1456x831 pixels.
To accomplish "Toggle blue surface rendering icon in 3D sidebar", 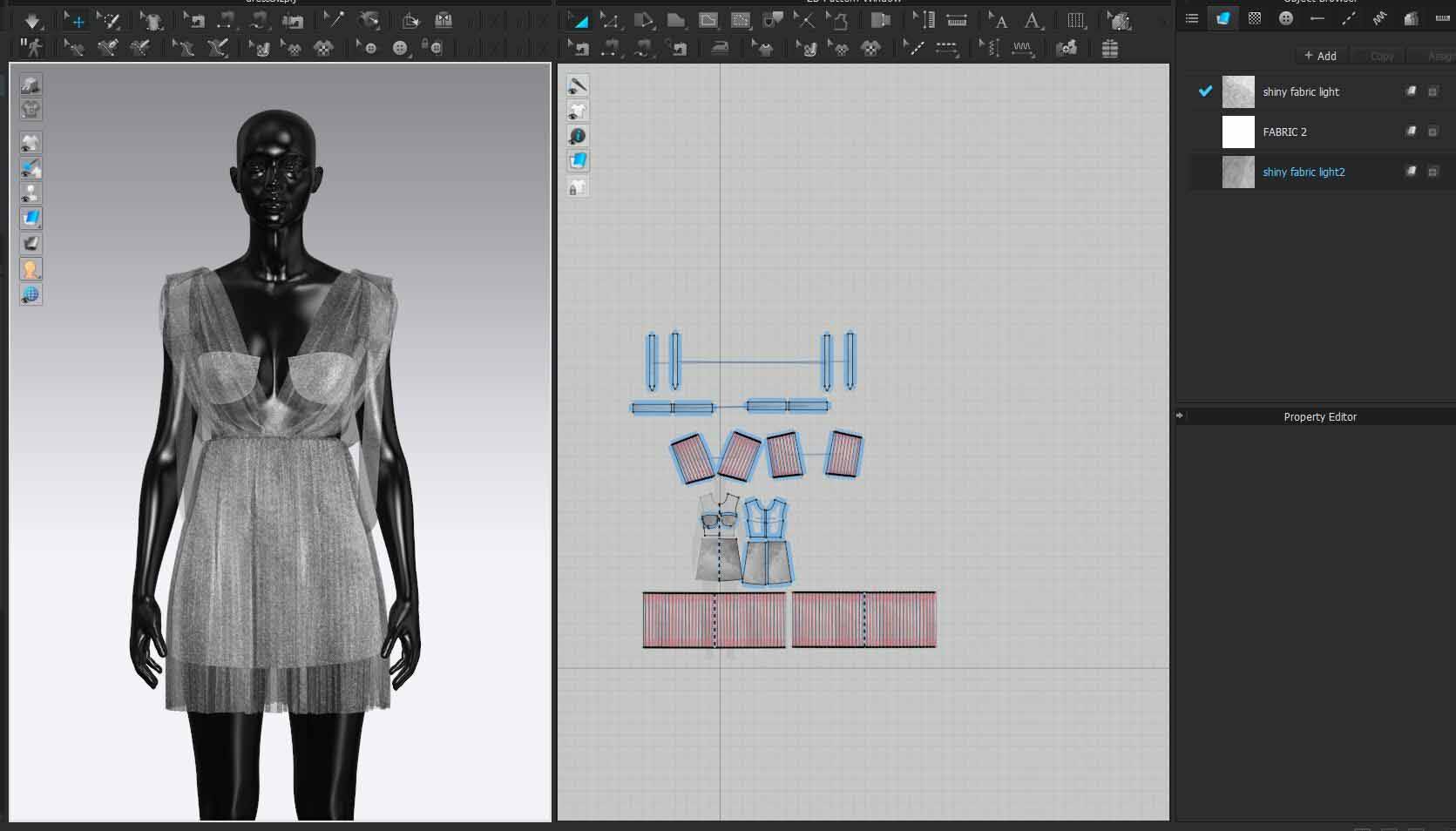I will coord(30,219).
